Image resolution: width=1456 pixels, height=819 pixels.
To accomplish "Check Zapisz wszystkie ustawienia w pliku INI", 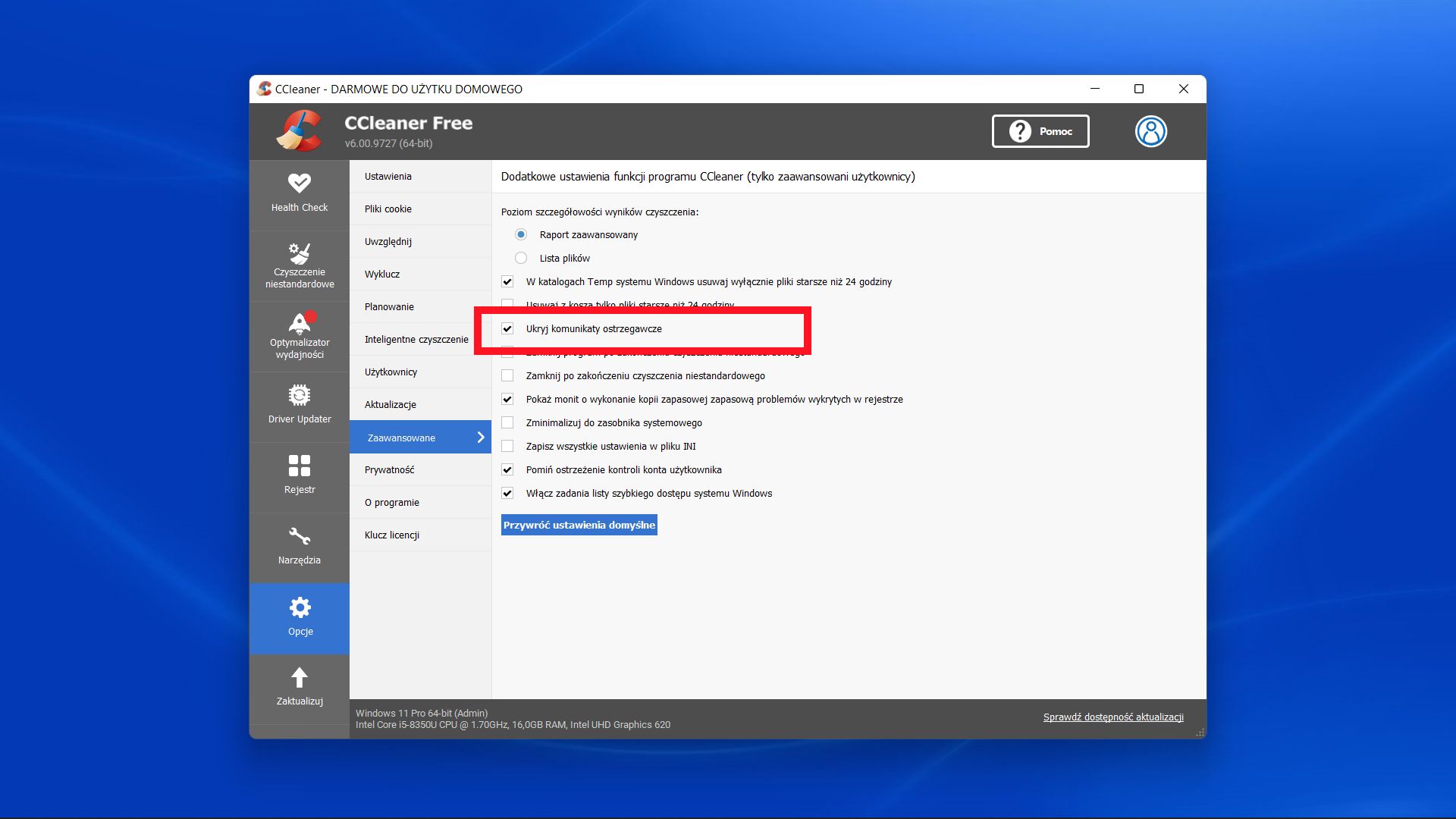I will click(507, 446).
